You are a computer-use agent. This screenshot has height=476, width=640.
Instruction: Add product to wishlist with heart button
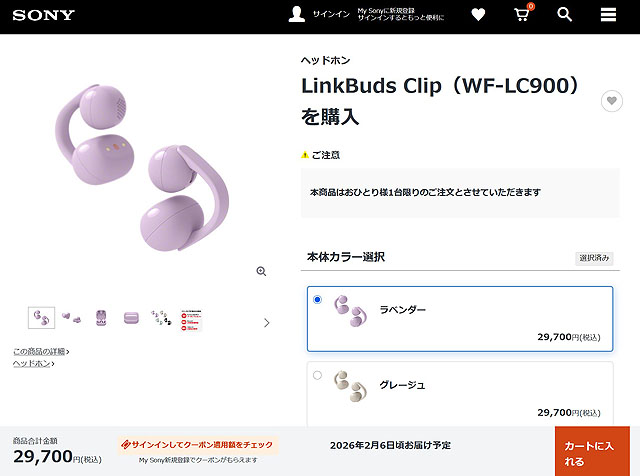611,101
